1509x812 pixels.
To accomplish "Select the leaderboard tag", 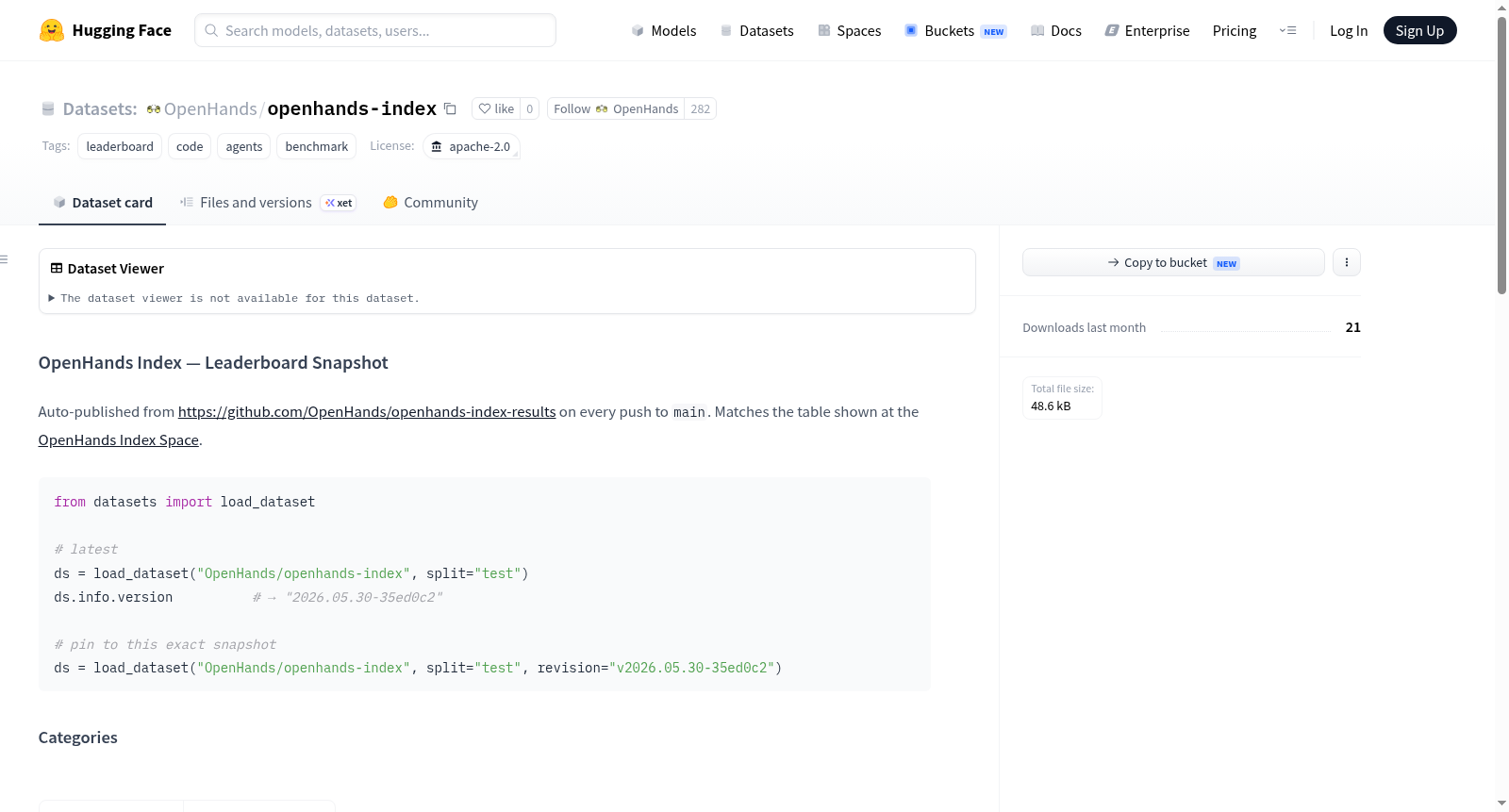I will pyautogui.click(x=120, y=146).
